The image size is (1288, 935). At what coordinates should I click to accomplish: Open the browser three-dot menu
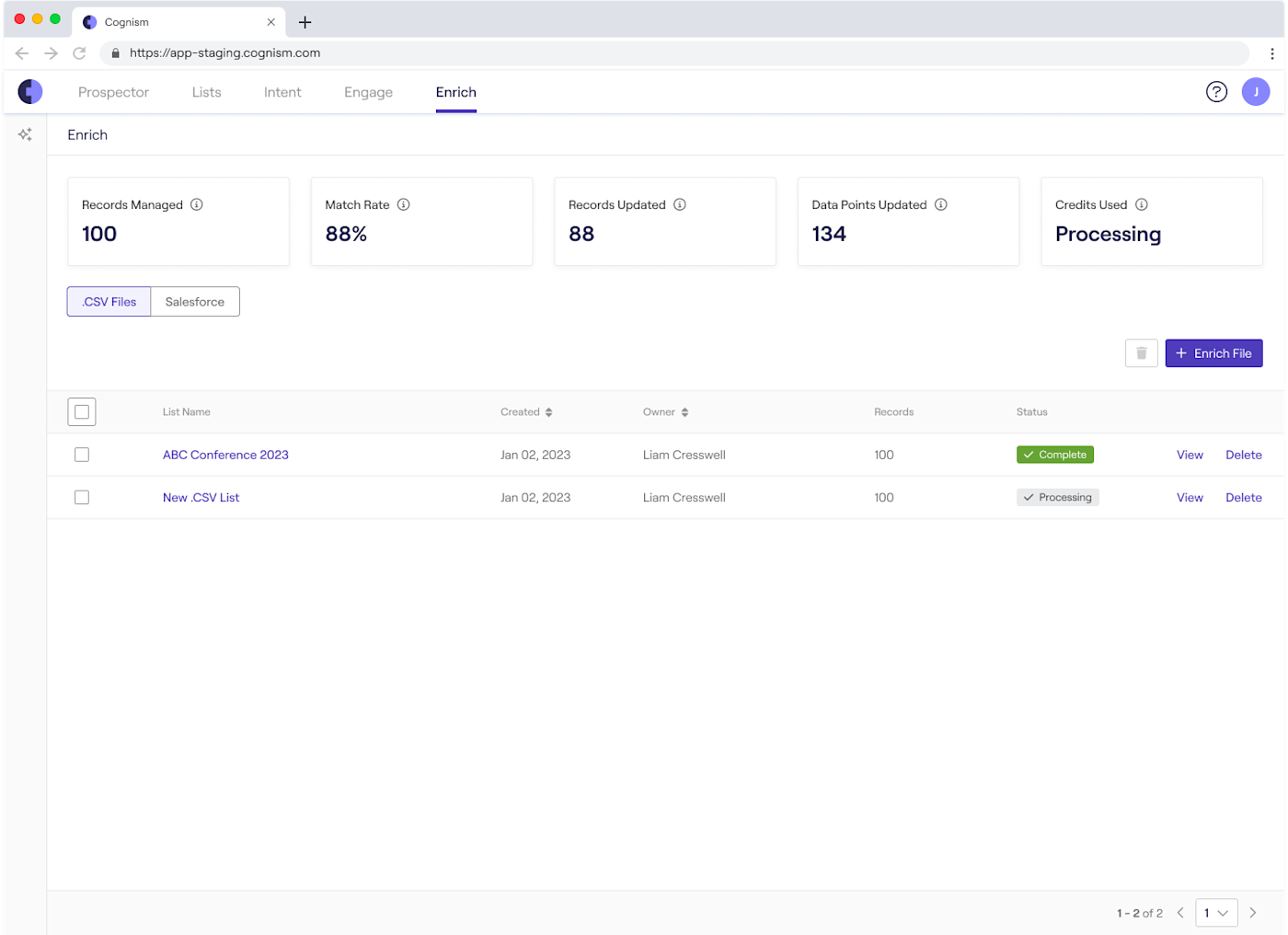(x=1272, y=53)
